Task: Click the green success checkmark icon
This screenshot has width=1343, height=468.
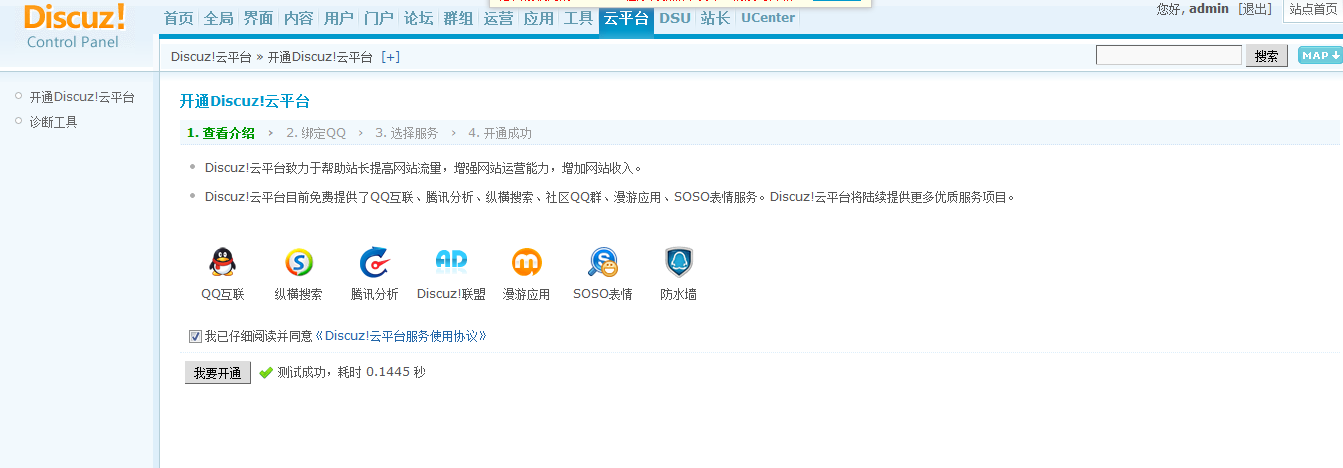Action: [266, 373]
